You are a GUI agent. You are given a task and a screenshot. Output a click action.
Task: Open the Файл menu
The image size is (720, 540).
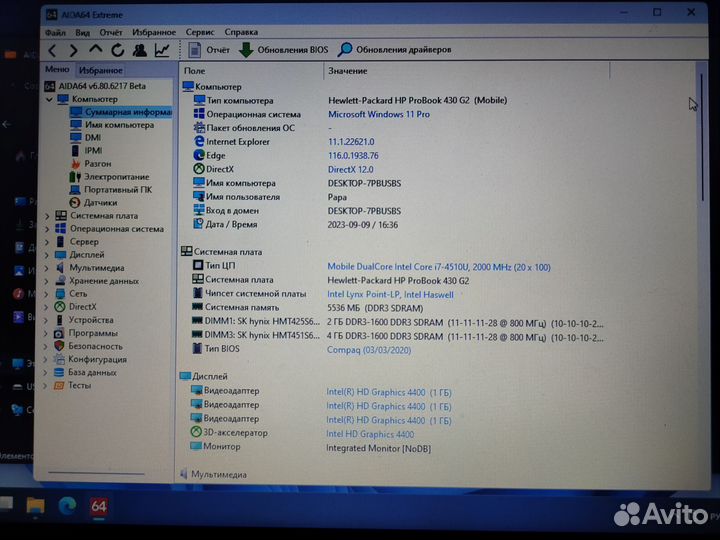(x=55, y=33)
